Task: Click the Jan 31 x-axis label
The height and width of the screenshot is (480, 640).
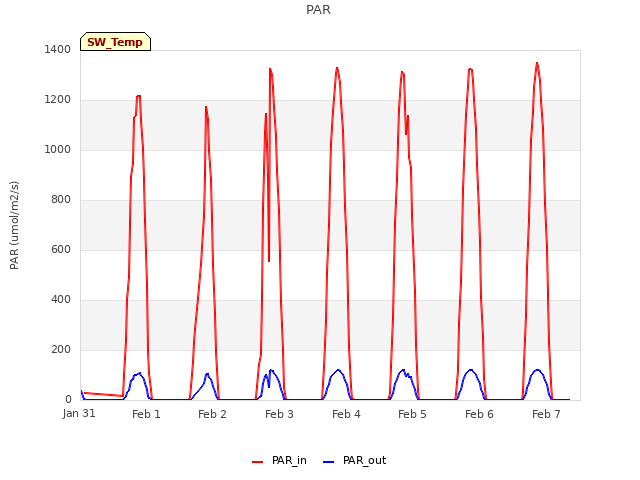Action: pos(79,413)
